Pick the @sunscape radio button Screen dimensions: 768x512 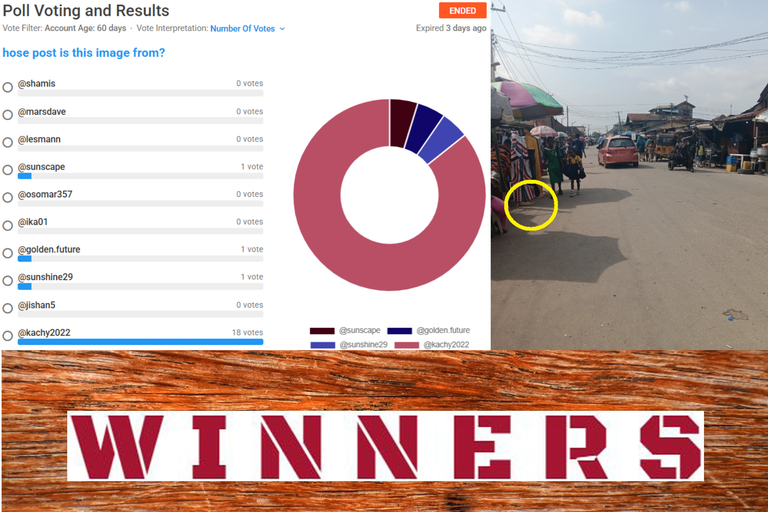coord(7,170)
